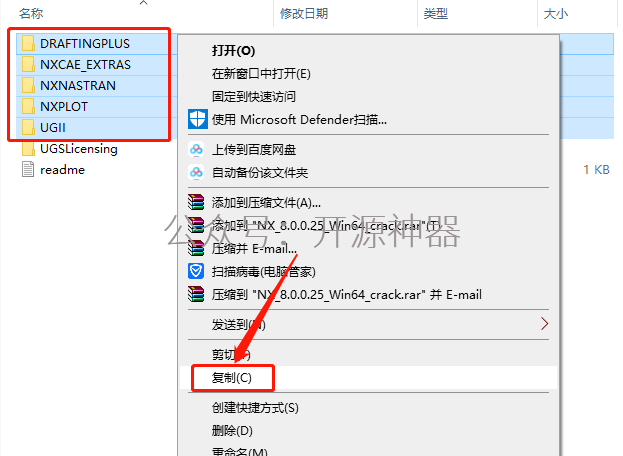This screenshot has width=623, height=456.
Task: Click the Baidu Netdisk upload icon
Action: click(196, 150)
